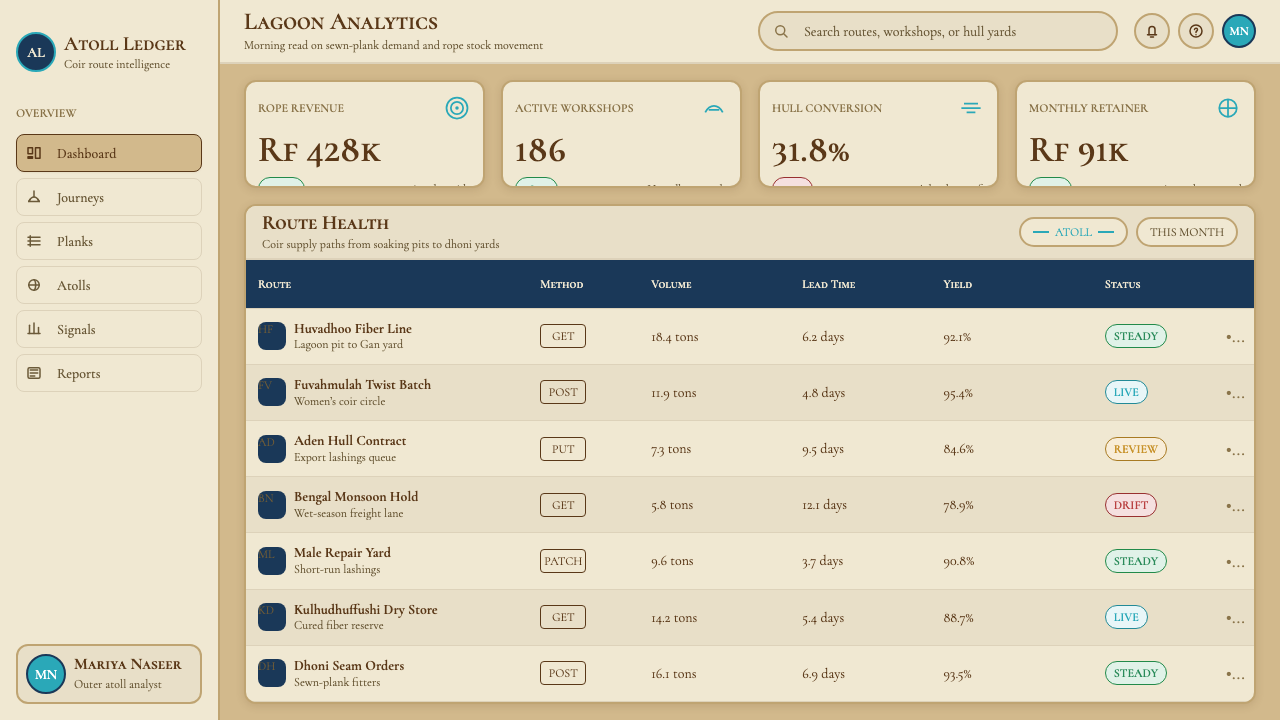Click the search magnifier icon

(782, 31)
